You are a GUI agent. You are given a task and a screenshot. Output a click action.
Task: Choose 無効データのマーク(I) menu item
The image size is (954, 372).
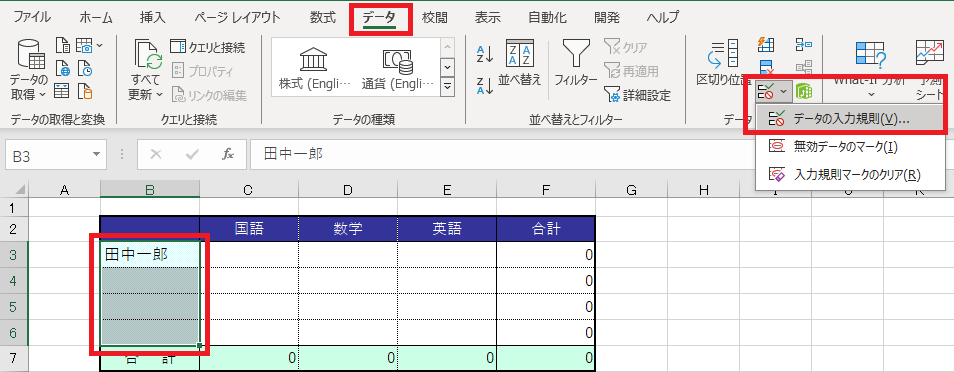pyautogui.click(x=852, y=147)
